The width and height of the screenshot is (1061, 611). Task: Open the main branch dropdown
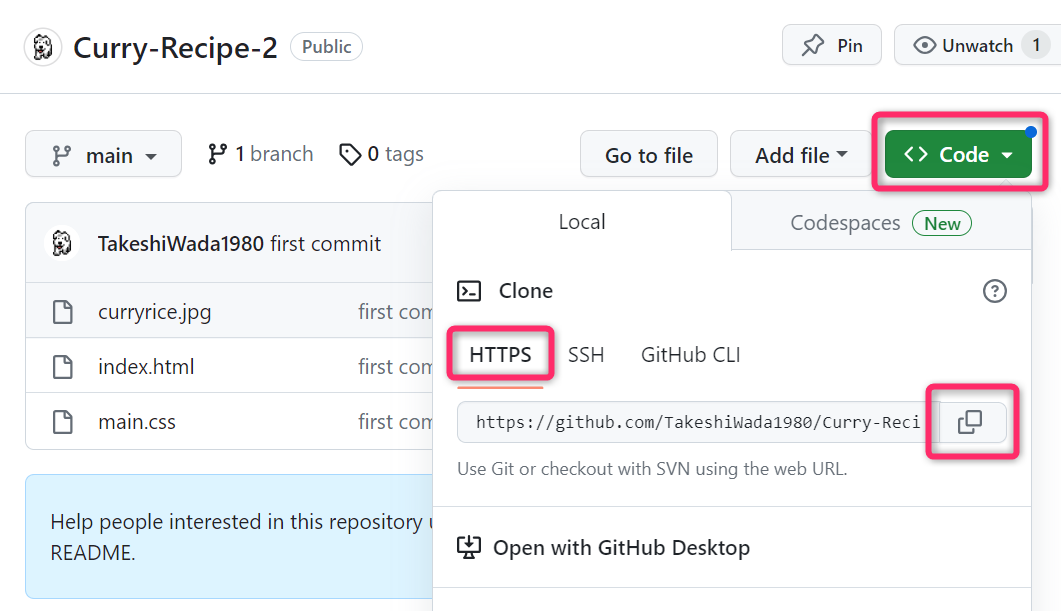coord(104,155)
